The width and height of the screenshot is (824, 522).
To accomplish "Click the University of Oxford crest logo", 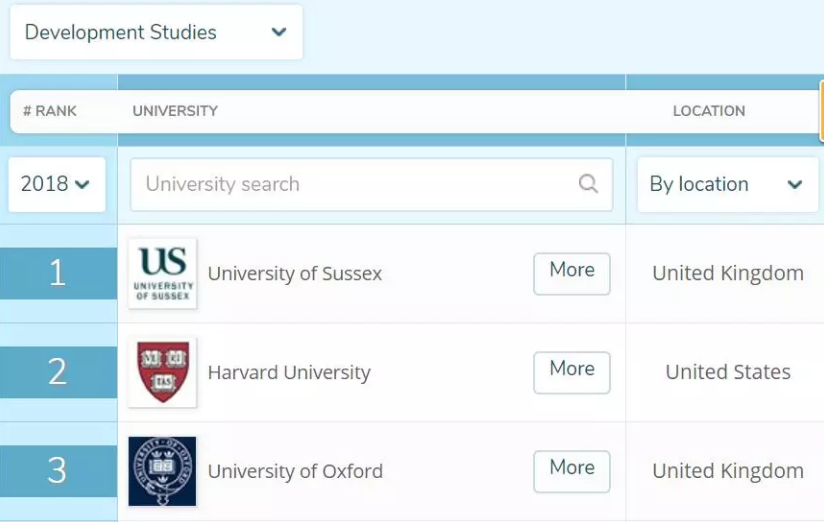I will coord(163,471).
